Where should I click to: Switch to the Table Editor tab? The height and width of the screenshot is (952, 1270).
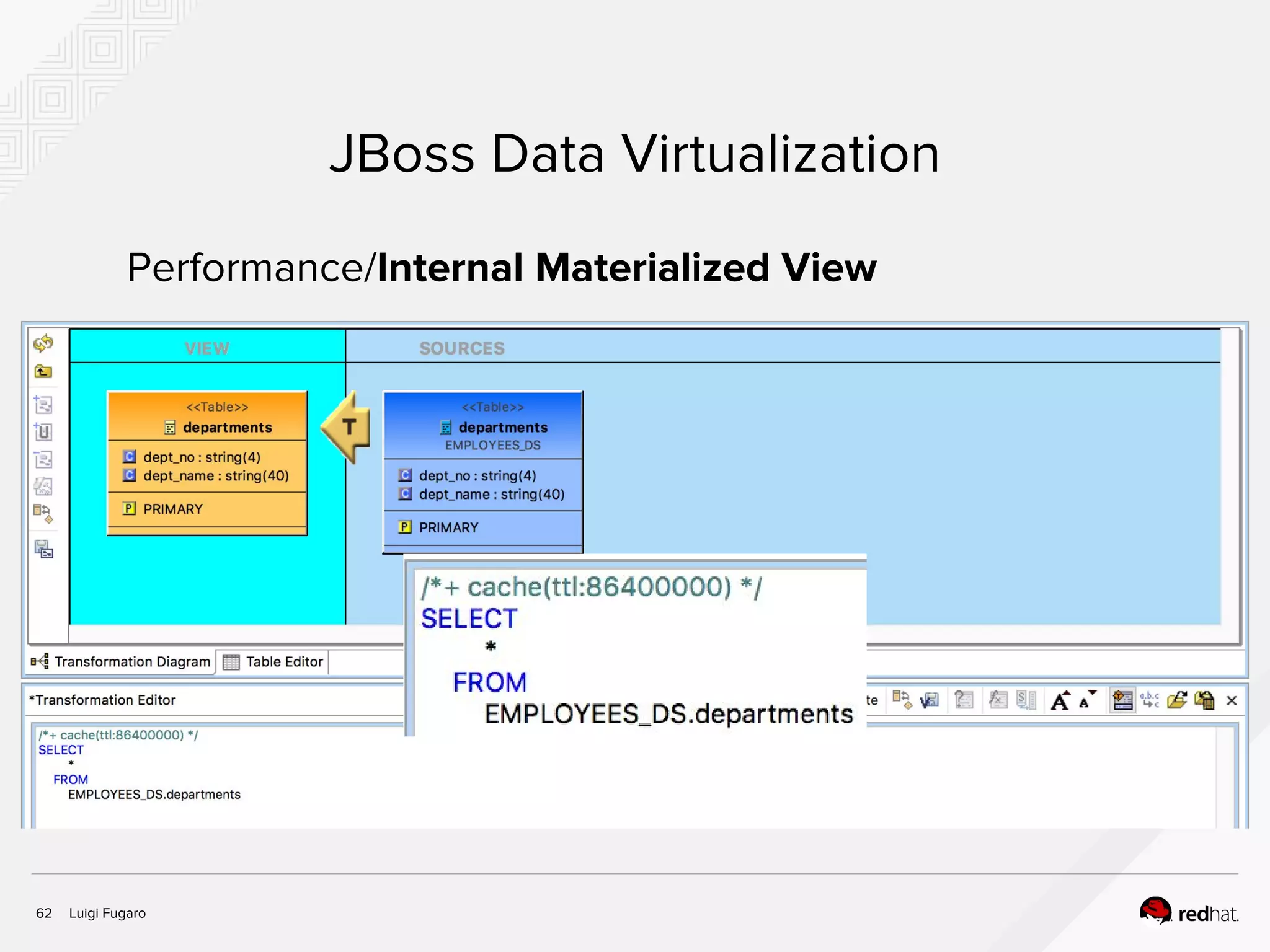(273, 662)
